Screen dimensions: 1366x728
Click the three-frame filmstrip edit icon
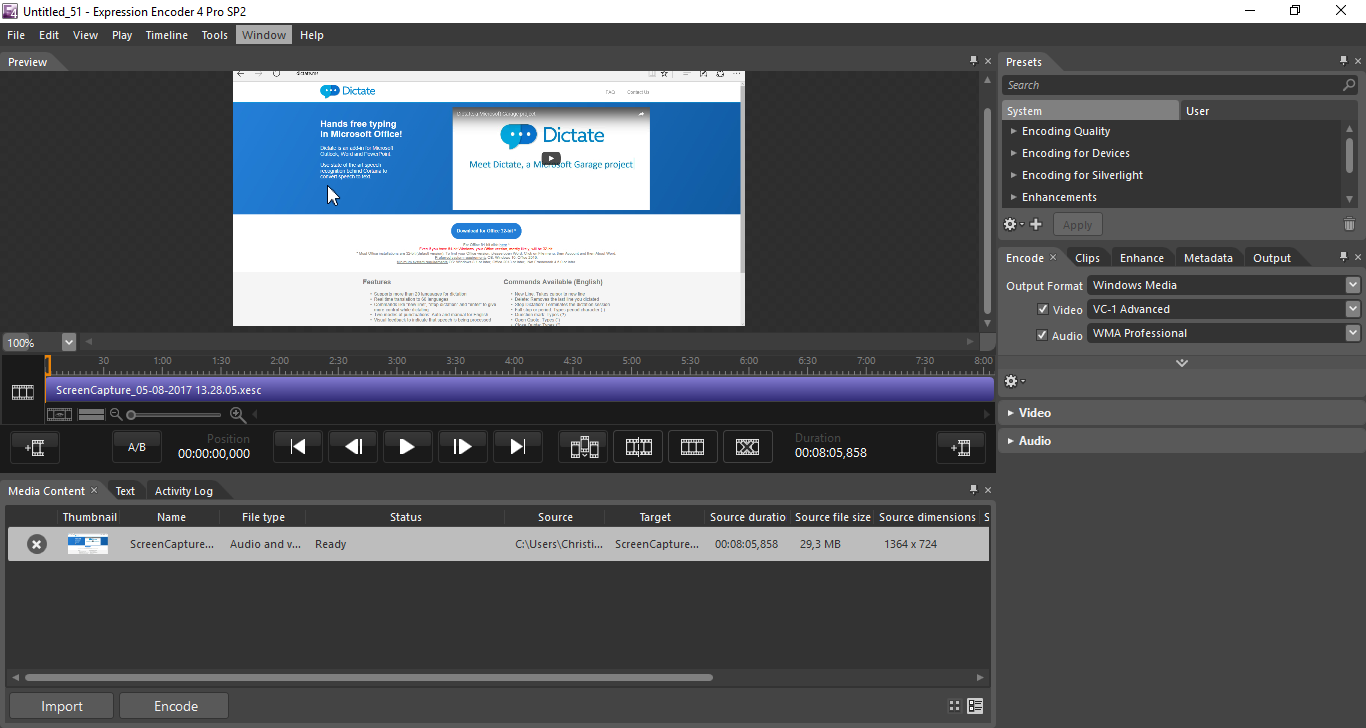click(692, 447)
